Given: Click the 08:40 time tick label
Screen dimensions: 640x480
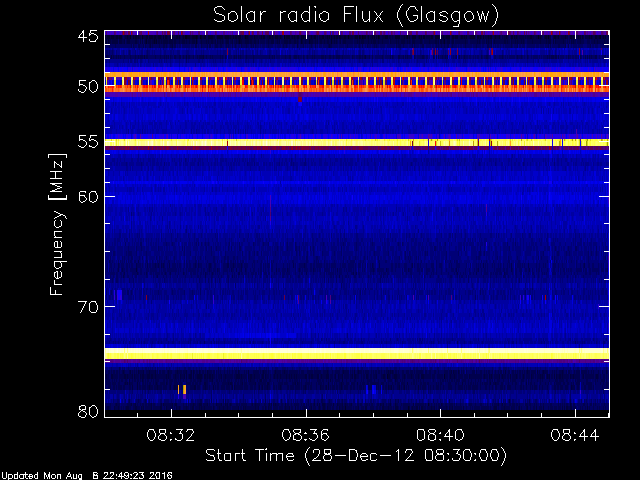Looking at the screenshot, I should (x=440, y=435).
